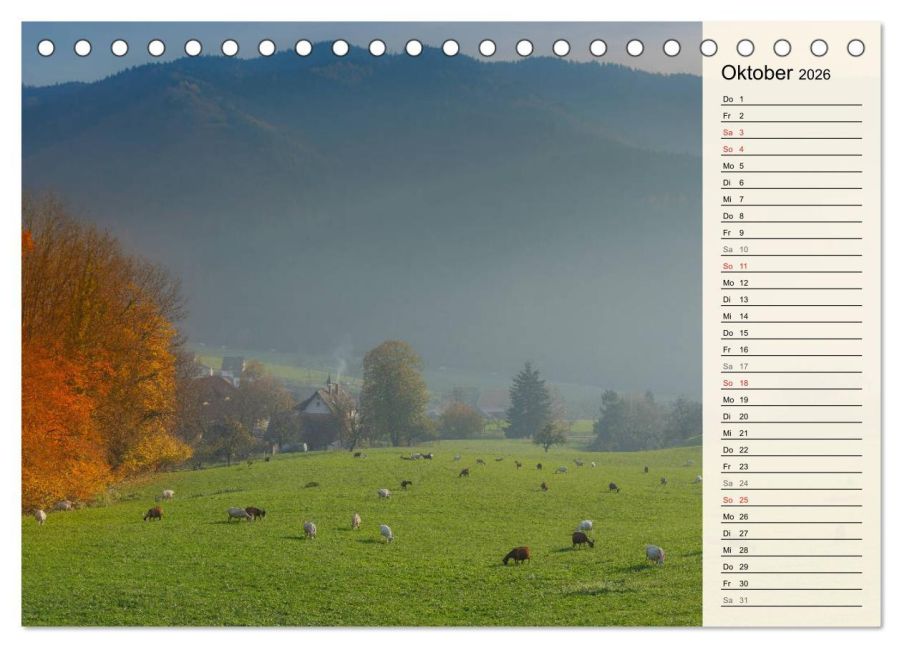Choose the Mi 7 date line
902x648 pixels.
pos(790,199)
